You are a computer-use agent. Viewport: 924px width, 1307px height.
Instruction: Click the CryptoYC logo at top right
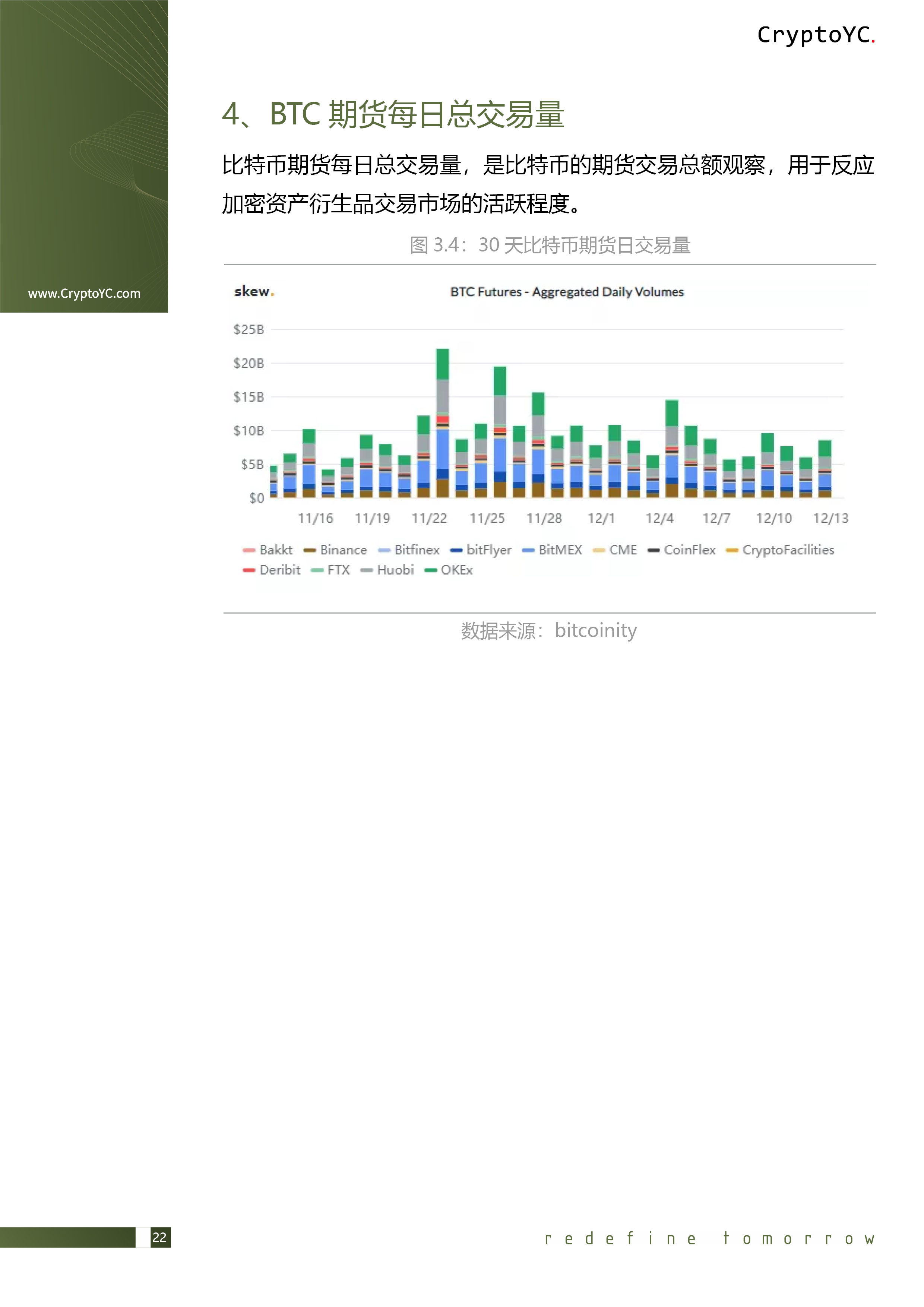pyautogui.click(x=816, y=35)
